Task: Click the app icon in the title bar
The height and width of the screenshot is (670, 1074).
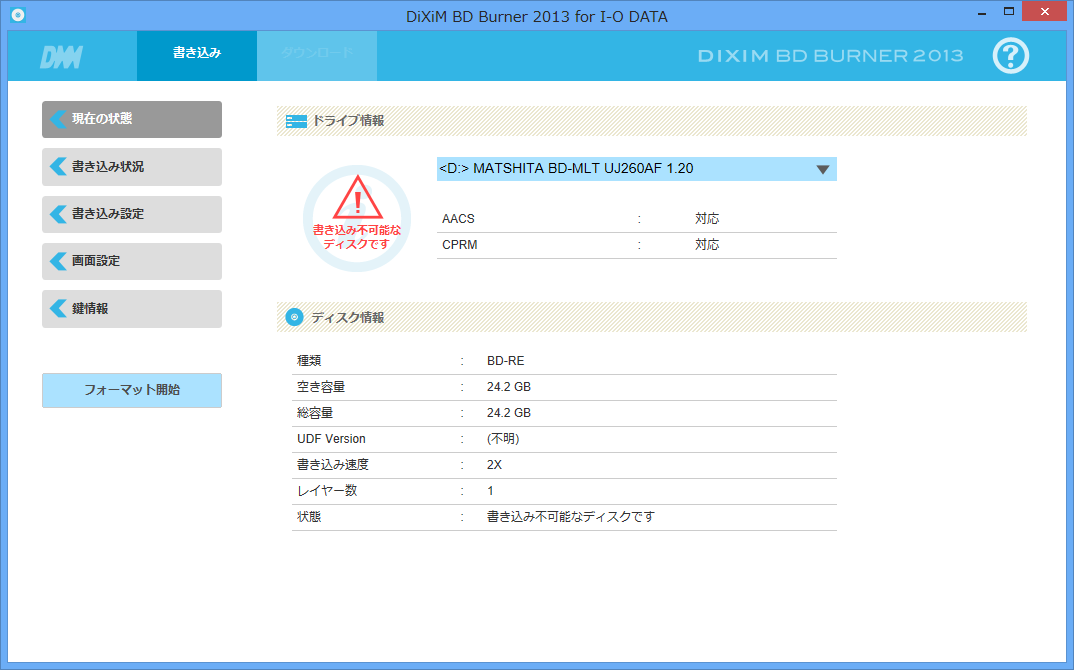Action: coord(18,14)
